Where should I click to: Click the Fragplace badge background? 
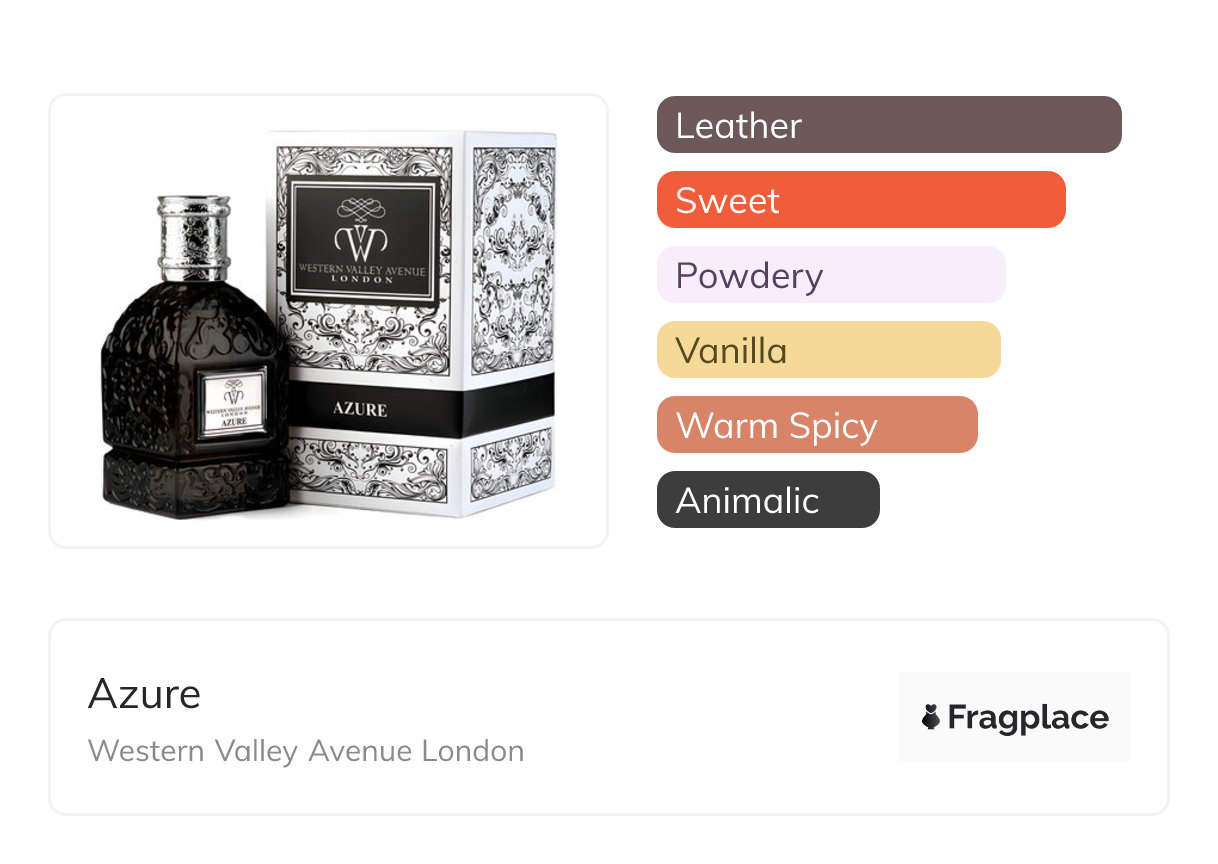pyautogui.click(x=1015, y=717)
